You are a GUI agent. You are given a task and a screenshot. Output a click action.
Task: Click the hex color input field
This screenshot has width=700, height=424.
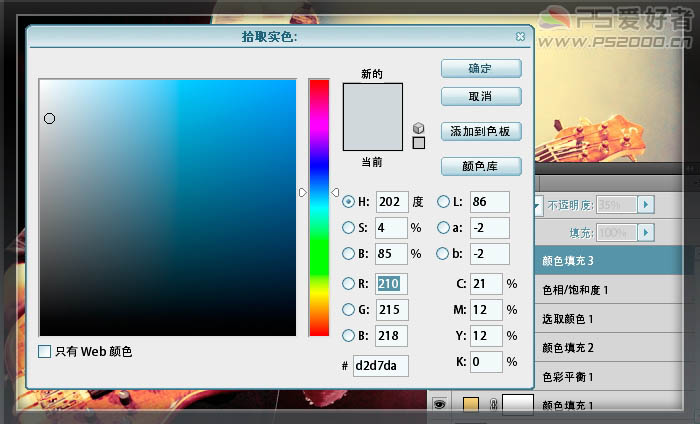pos(380,366)
